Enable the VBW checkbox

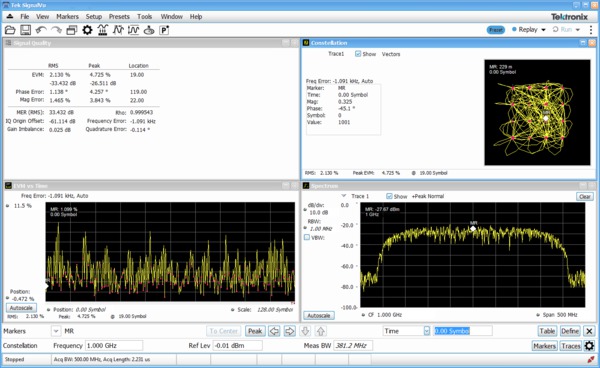point(307,238)
